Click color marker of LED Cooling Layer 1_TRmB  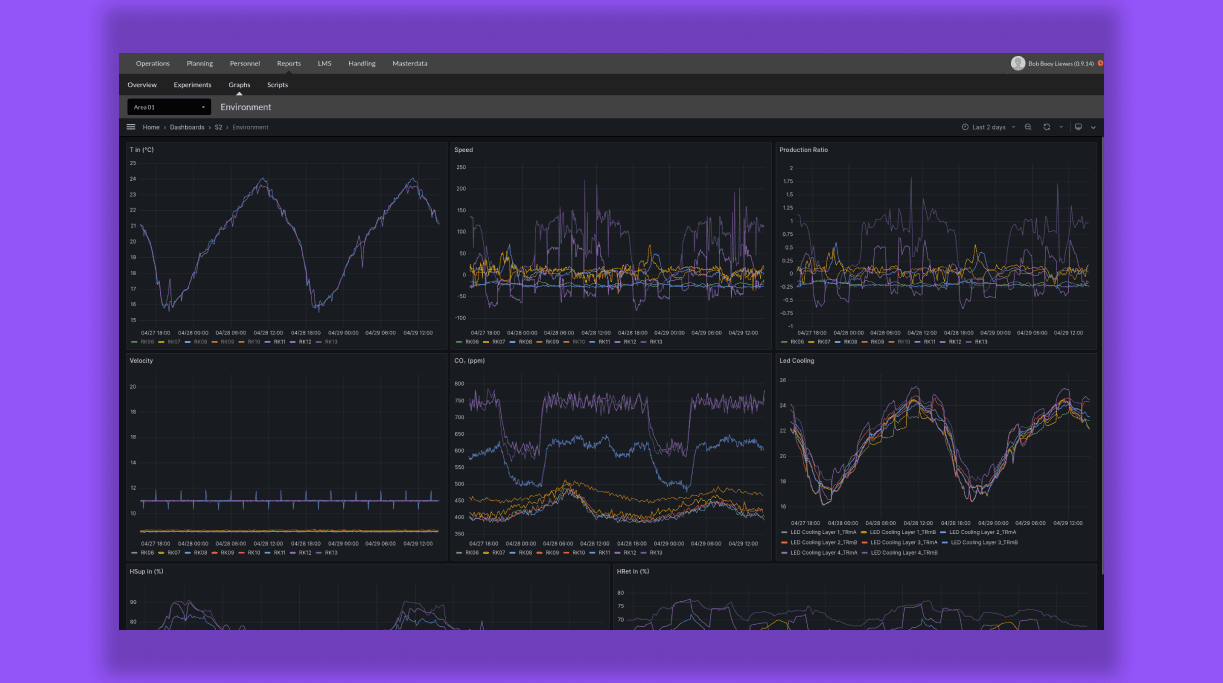[863, 532]
